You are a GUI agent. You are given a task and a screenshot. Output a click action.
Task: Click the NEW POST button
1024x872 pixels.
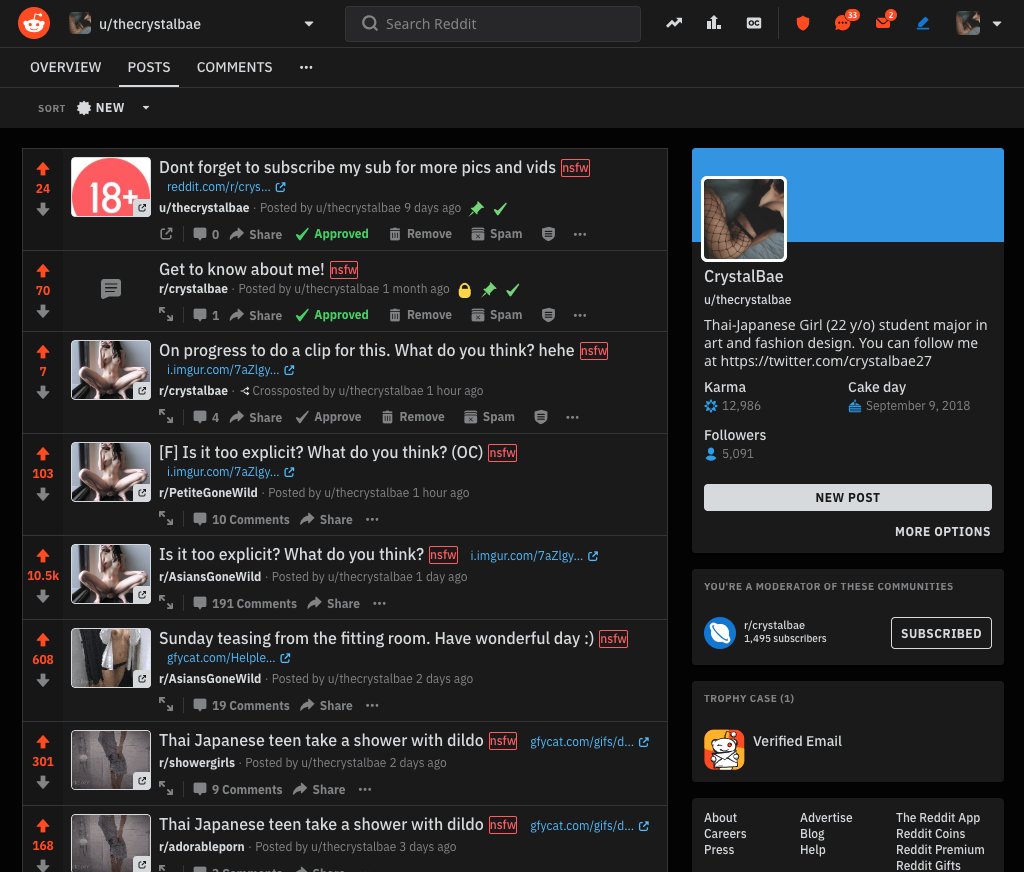(848, 498)
